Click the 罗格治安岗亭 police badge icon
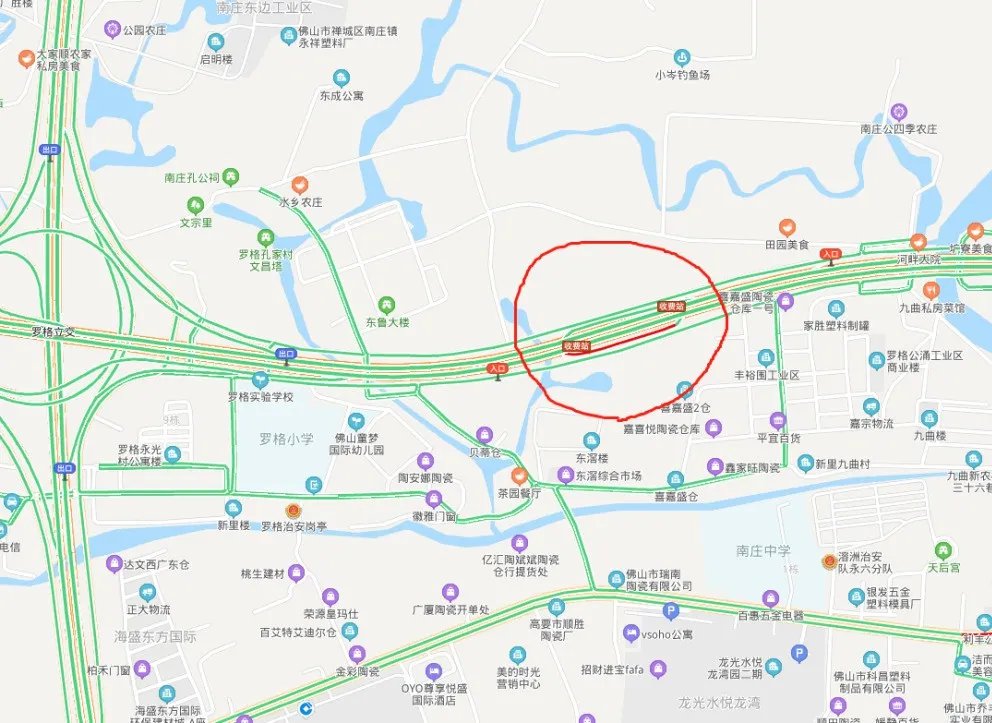Screen dimensions: 992x723 (x=292, y=511)
